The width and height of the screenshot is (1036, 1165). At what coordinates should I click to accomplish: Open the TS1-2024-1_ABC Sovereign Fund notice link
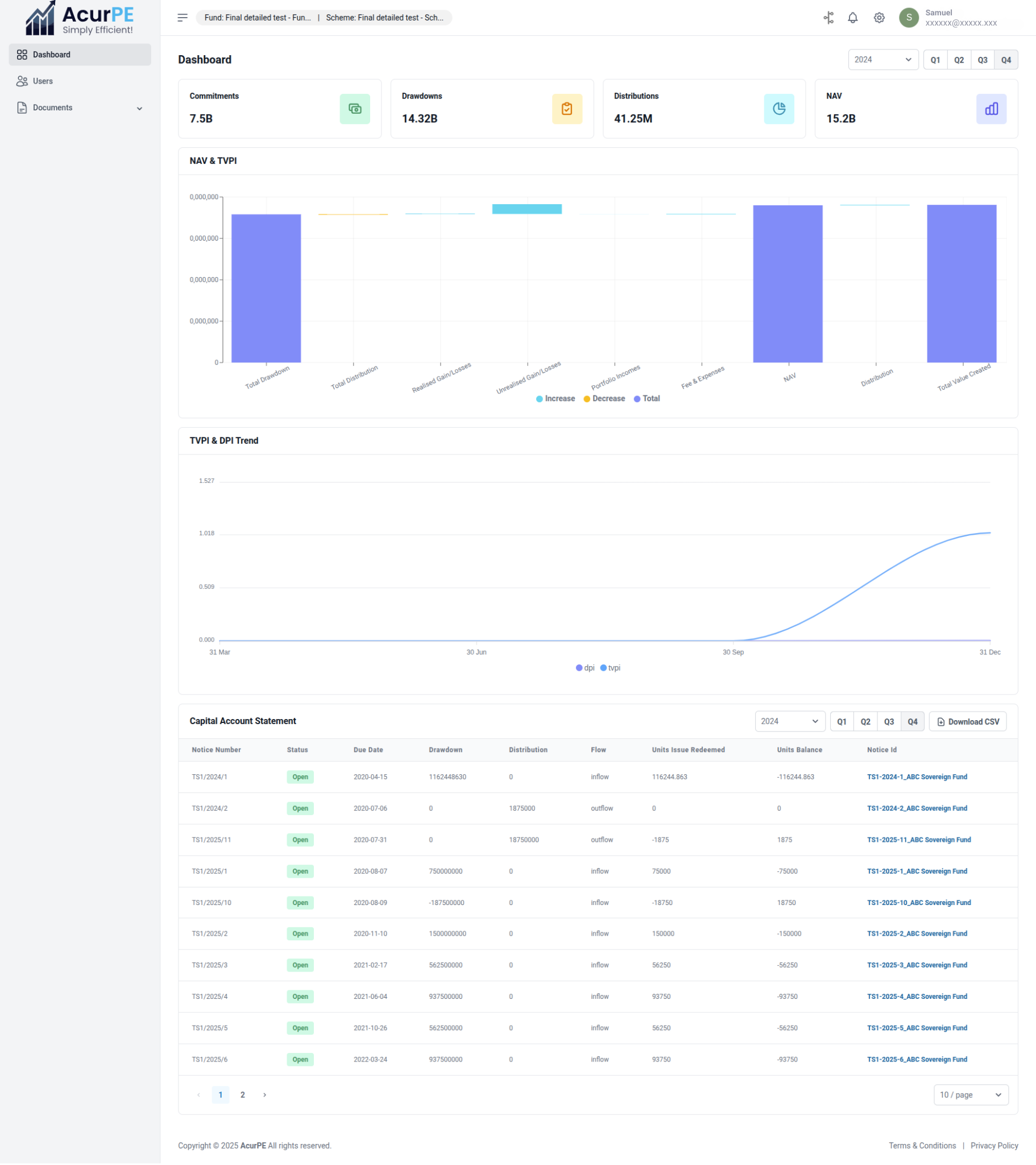[x=917, y=776]
